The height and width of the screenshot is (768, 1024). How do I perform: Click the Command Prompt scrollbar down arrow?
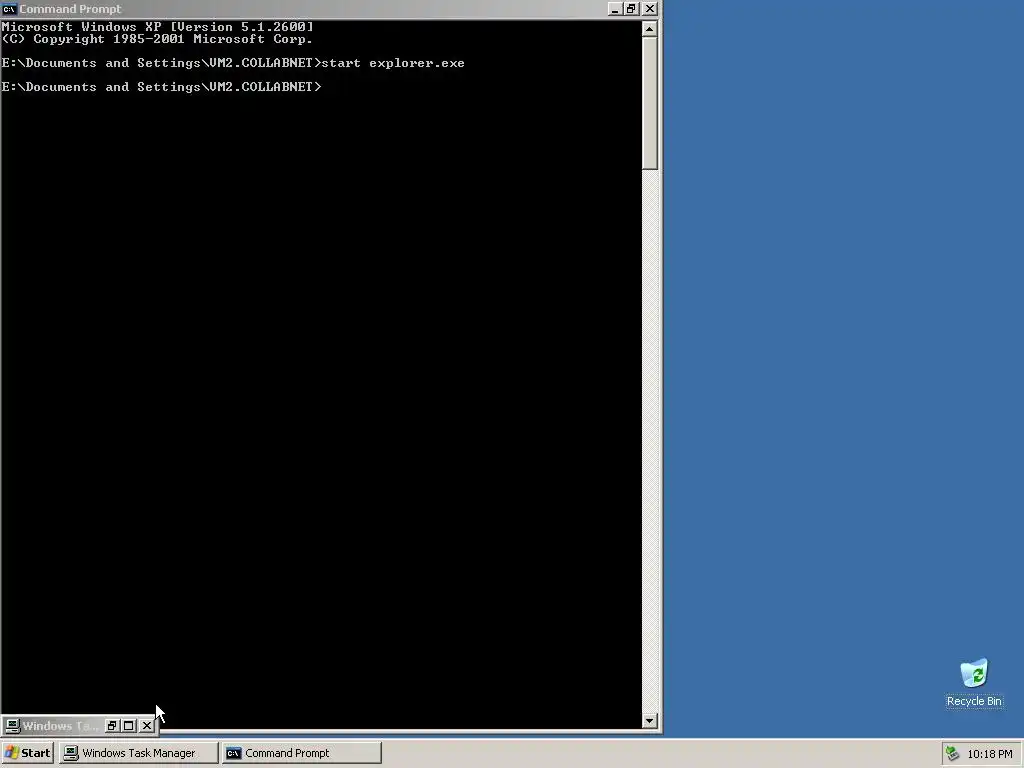point(649,721)
